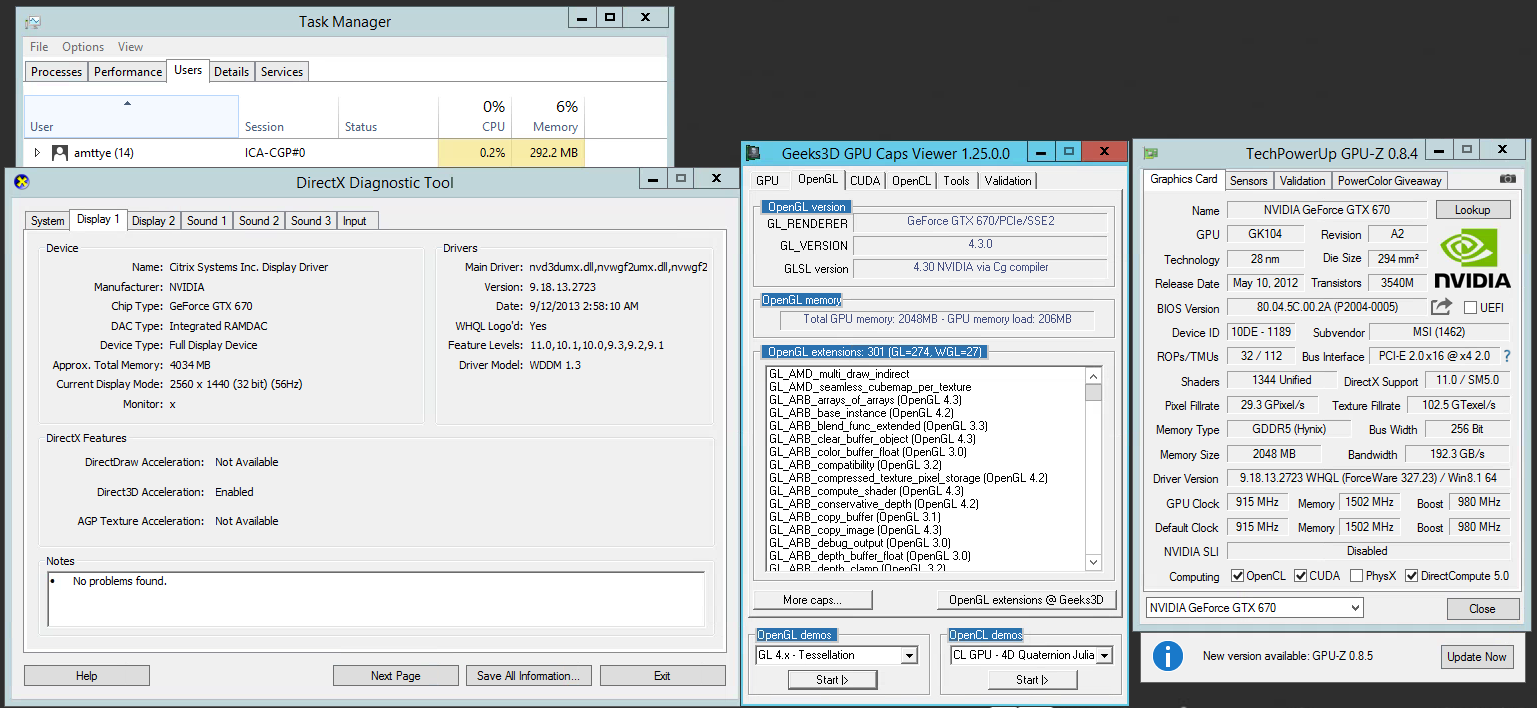Click the BIOS share/export arrow icon in GPU-Z
The width and height of the screenshot is (1537, 708).
[x=1441, y=307]
